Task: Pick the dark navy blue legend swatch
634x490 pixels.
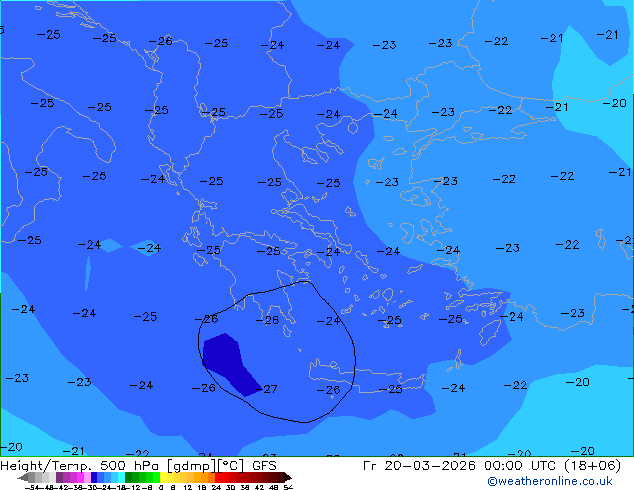Action: click(x=94, y=477)
